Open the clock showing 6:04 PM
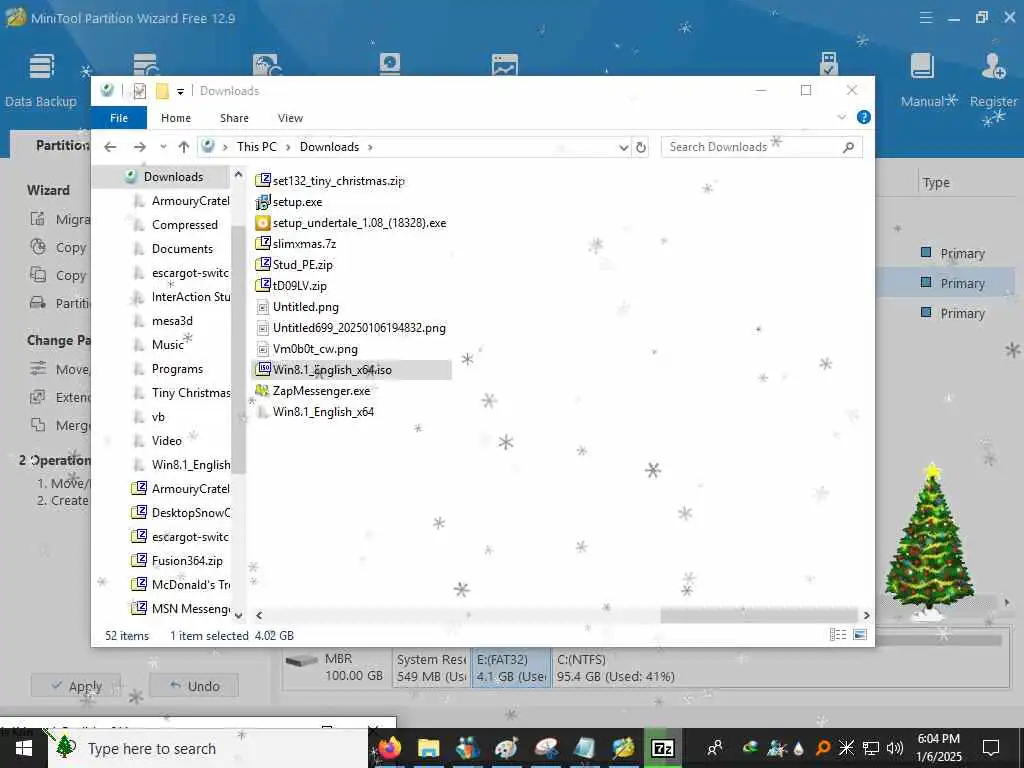 click(938, 748)
